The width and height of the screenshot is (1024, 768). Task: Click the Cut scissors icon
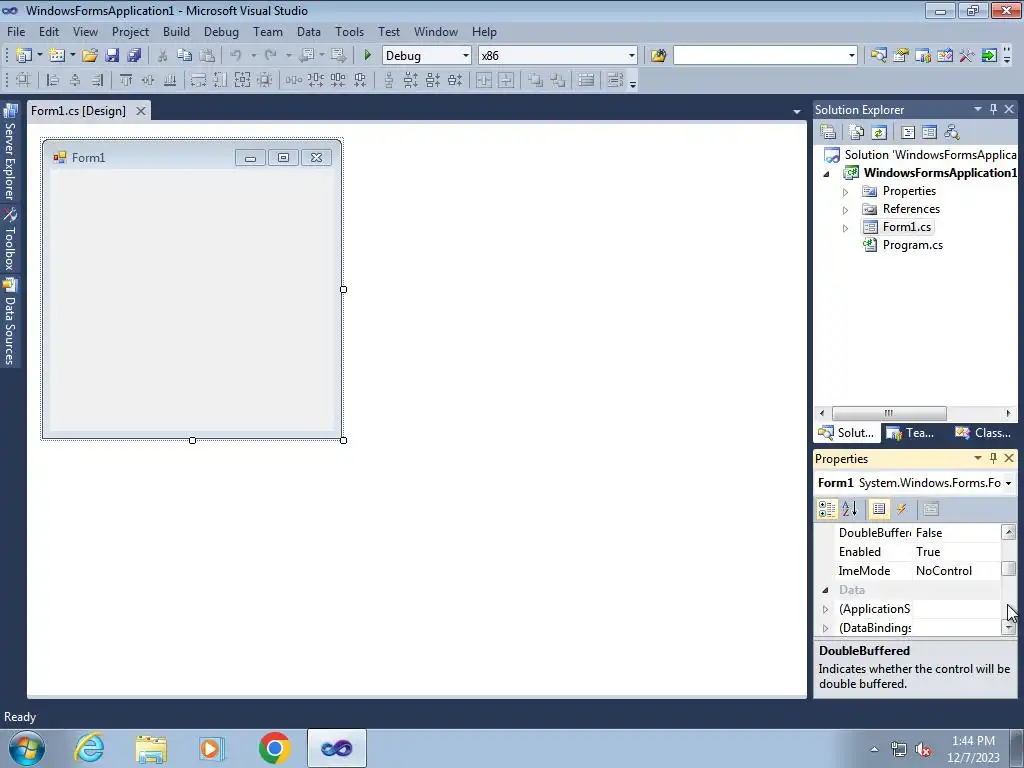(163, 56)
